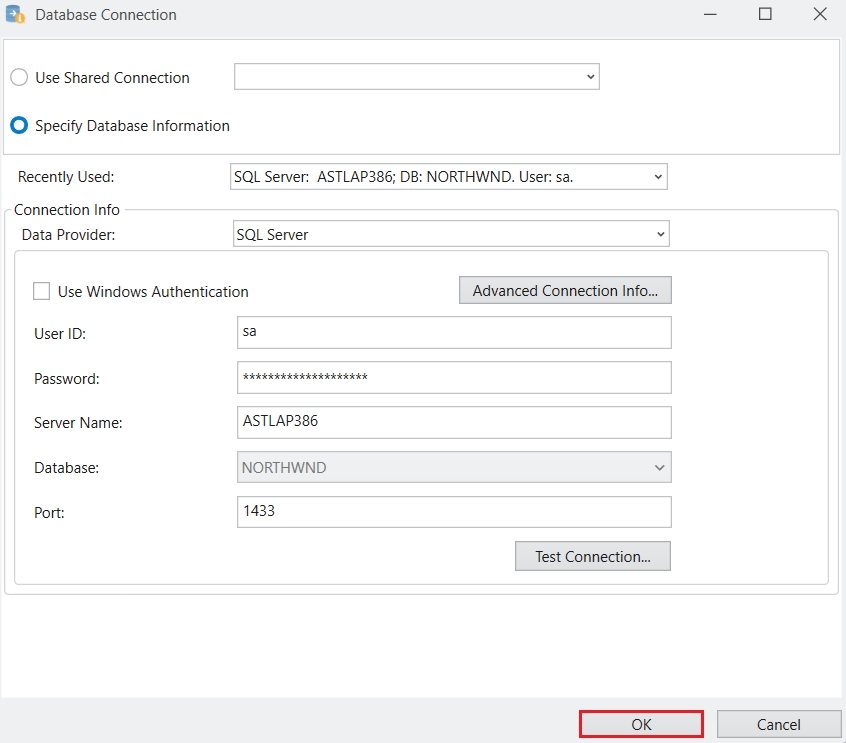Select the Port field containing 1433
Viewport: 846px width, 743px height.
tap(454, 511)
